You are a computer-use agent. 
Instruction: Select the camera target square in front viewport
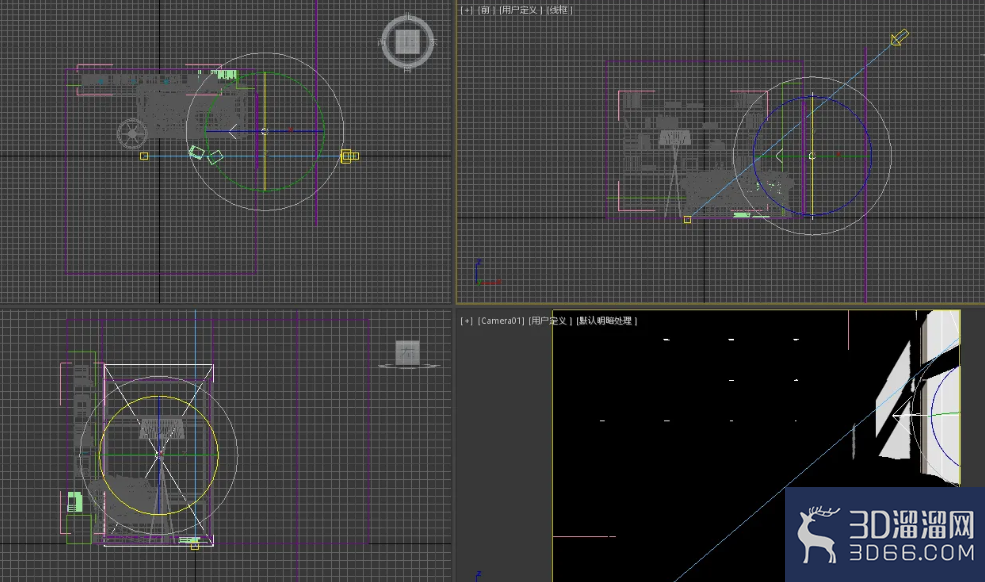click(687, 219)
